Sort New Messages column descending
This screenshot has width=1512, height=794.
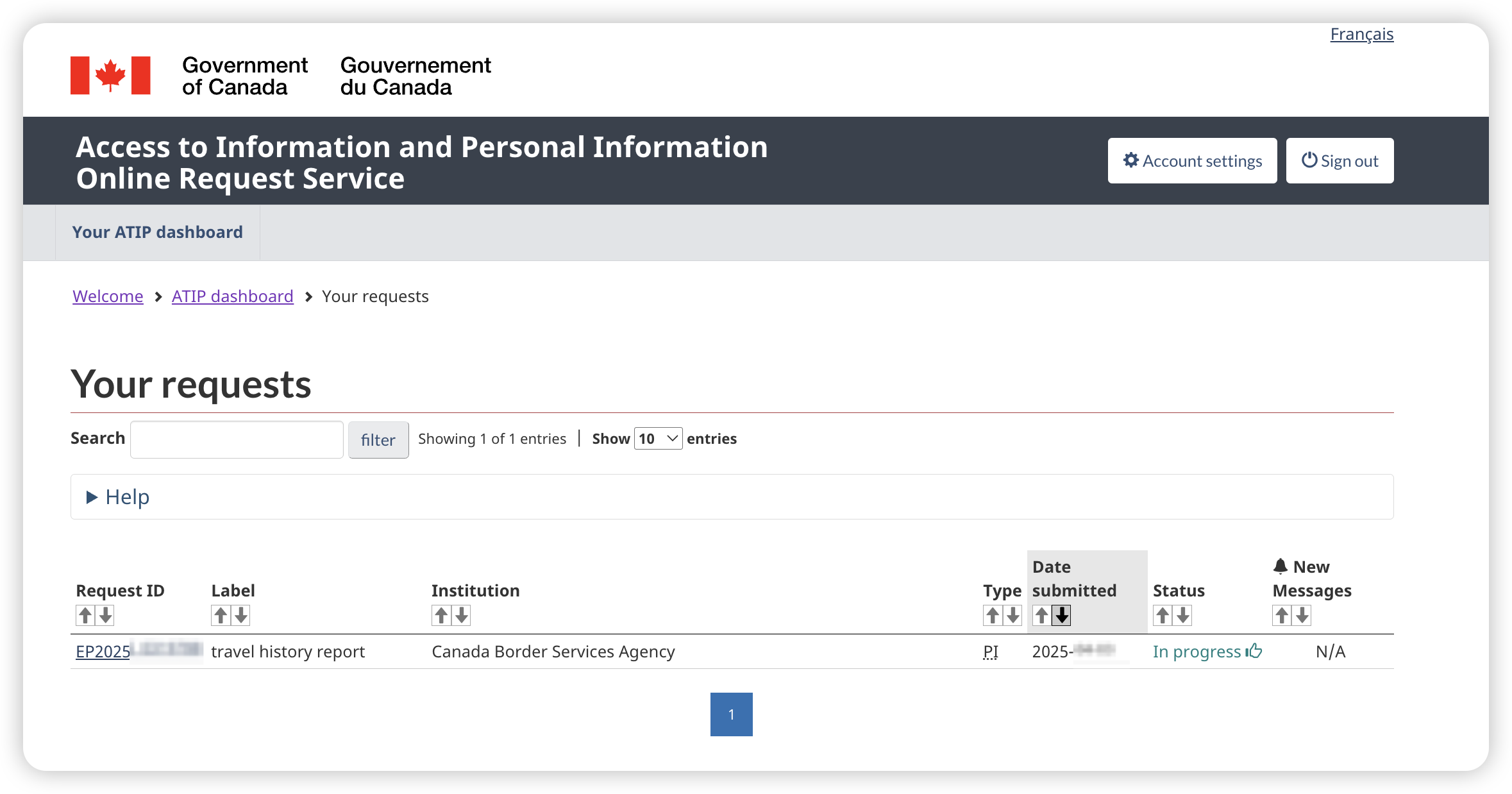click(x=1302, y=615)
